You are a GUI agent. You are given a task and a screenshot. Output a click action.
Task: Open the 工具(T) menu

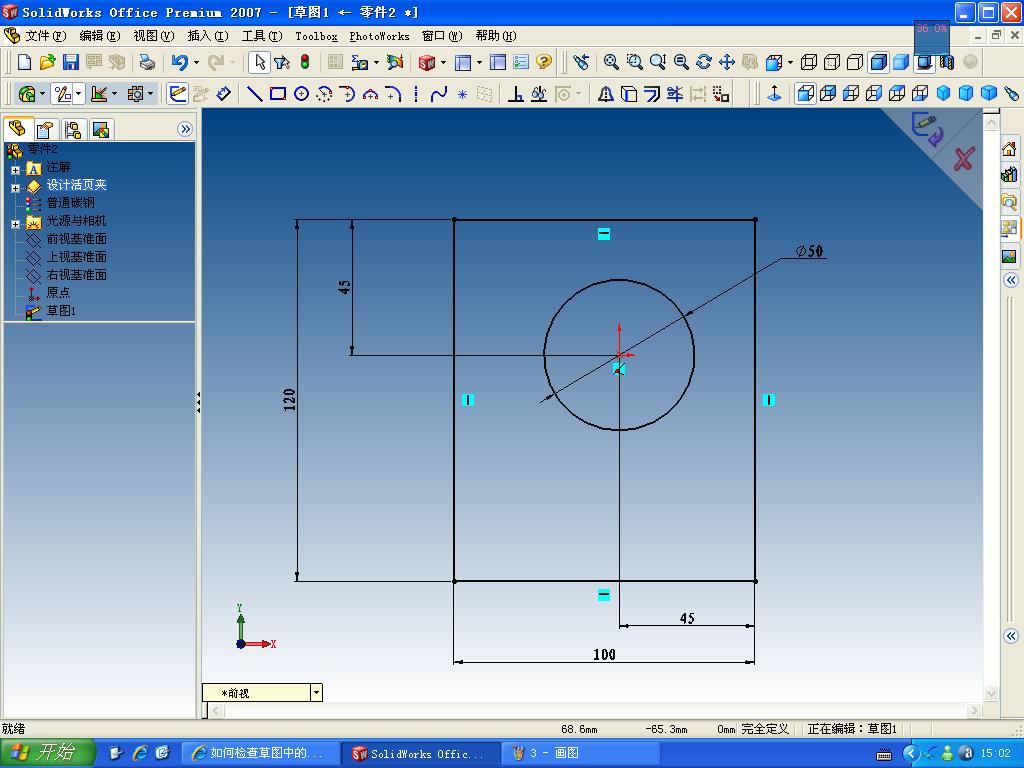(x=262, y=36)
